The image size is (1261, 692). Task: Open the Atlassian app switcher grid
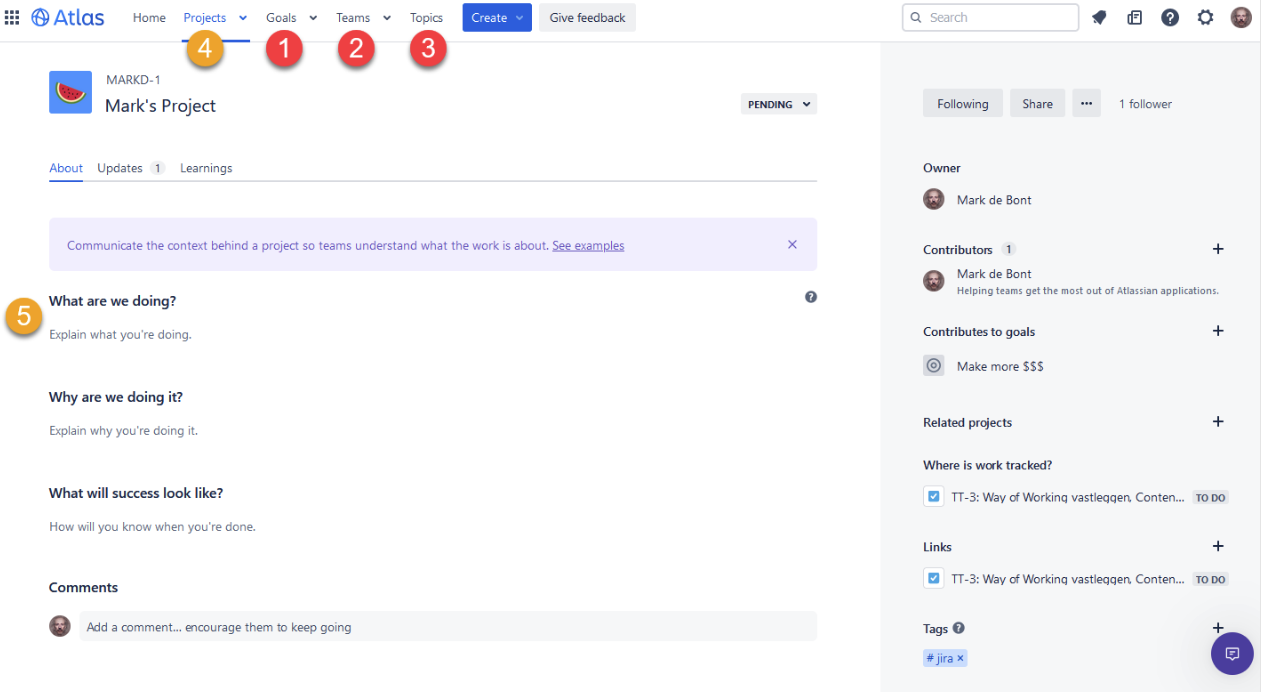pyautogui.click(x=11, y=17)
